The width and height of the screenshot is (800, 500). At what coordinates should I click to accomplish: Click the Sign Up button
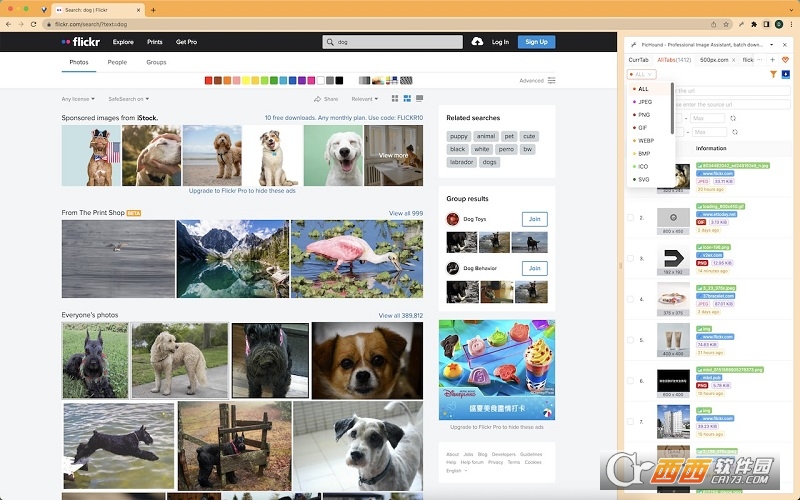coord(536,42)
